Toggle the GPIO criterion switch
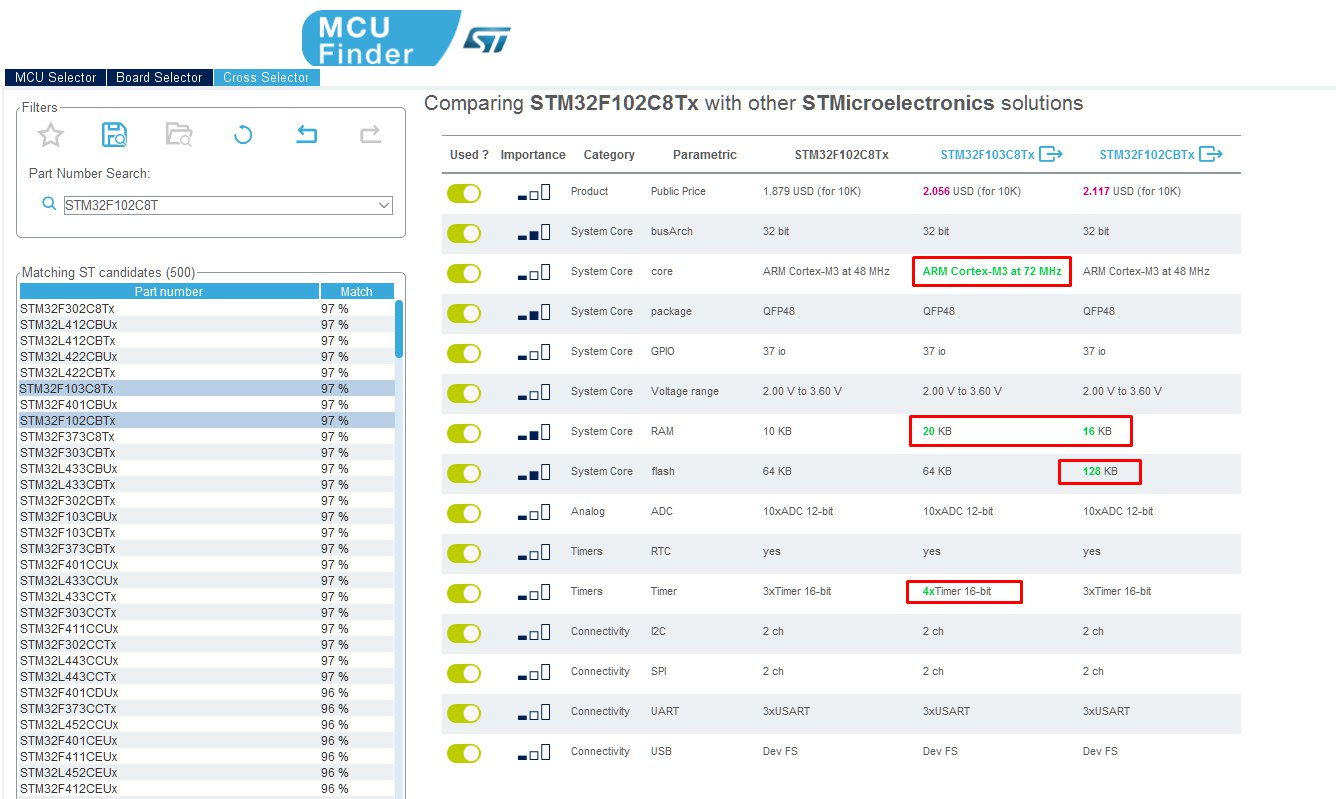Viewport: 1336px width, 799px height. [x=464, y=353]
